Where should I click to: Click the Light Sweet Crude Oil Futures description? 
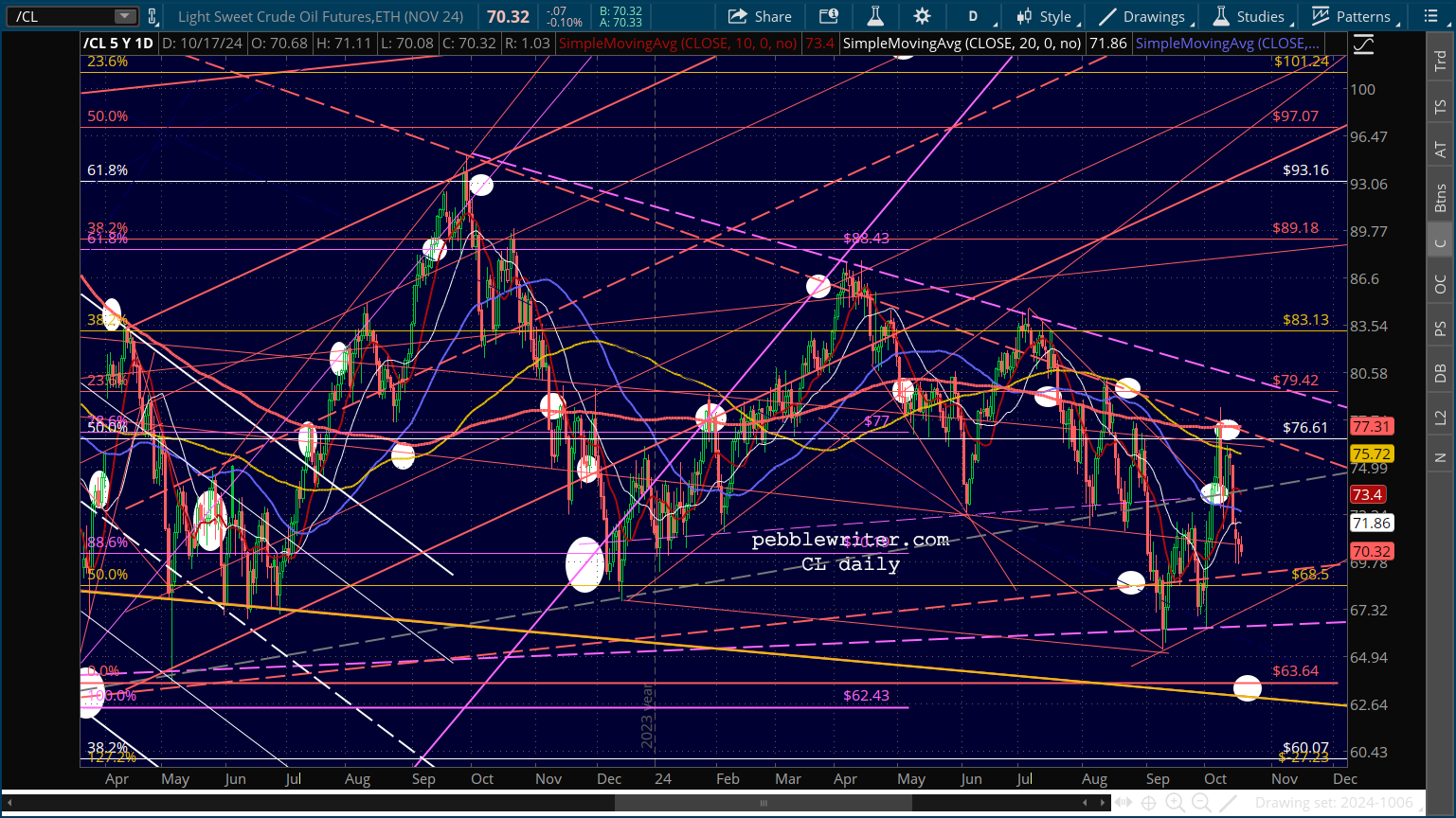(320, 16)
